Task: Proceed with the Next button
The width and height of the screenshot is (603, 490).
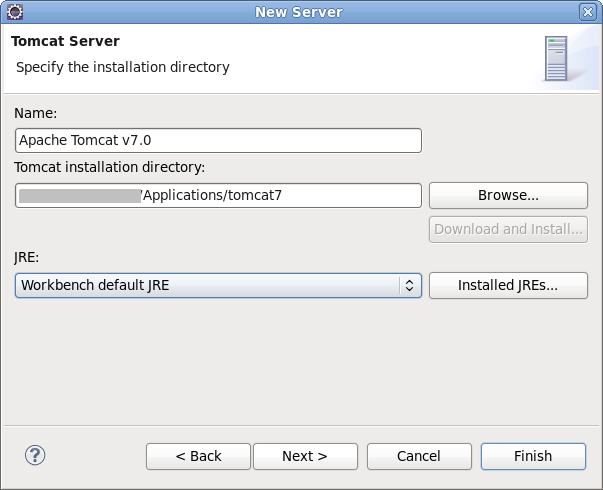Action: 305,456
